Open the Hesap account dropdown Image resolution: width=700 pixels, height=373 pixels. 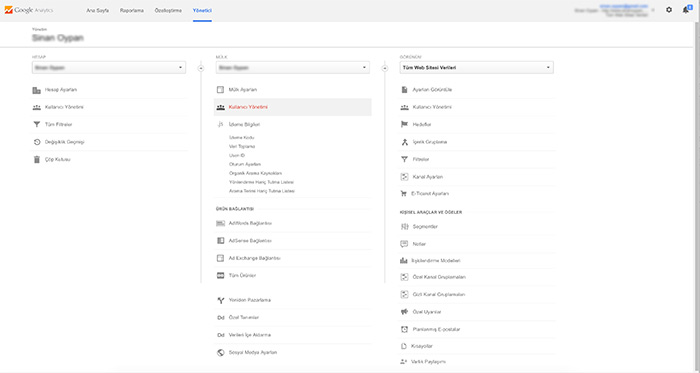coord(109,68)
